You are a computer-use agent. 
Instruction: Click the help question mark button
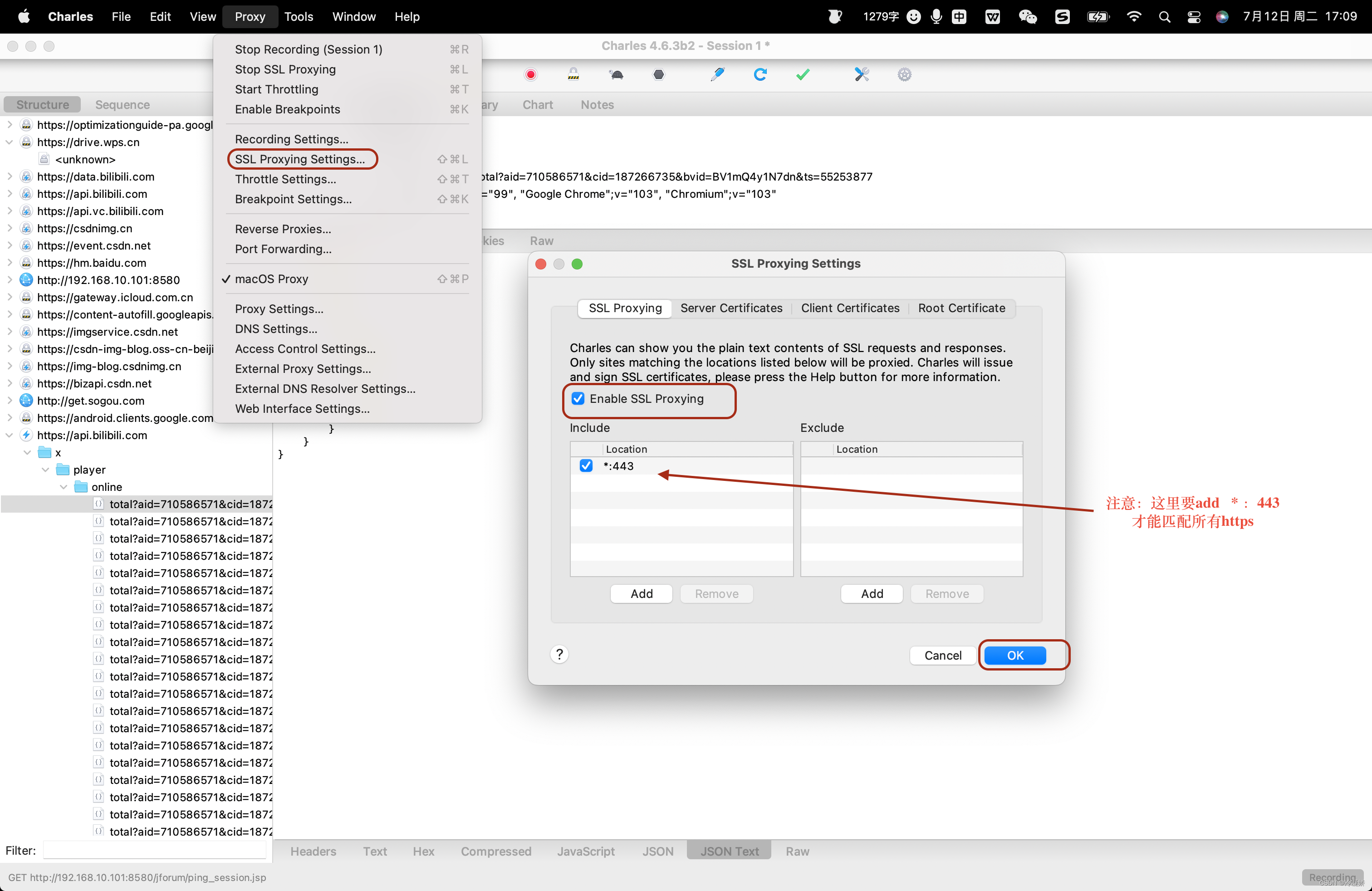point(559,654)
